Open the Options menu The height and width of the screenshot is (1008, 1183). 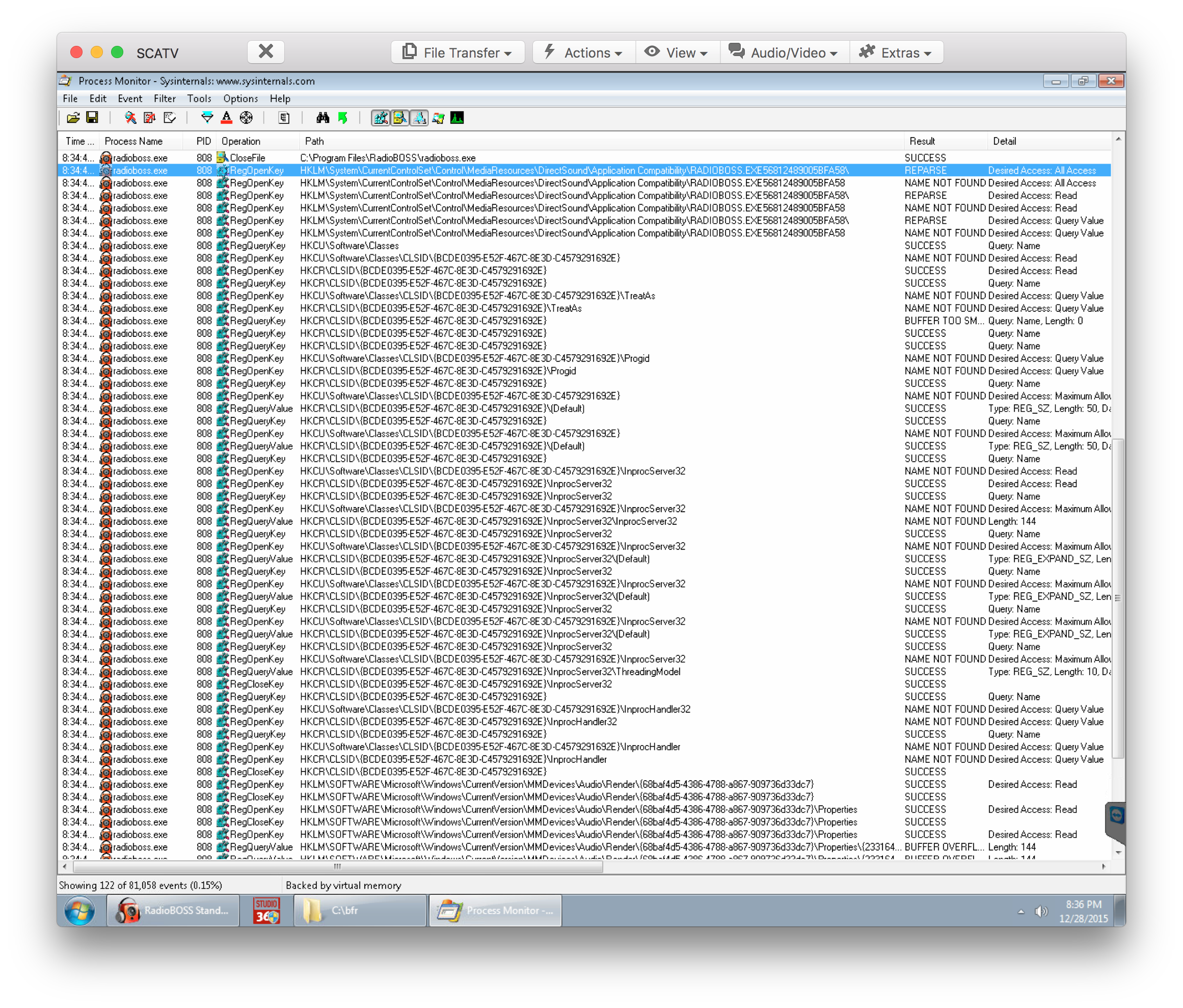coord(240,99)
